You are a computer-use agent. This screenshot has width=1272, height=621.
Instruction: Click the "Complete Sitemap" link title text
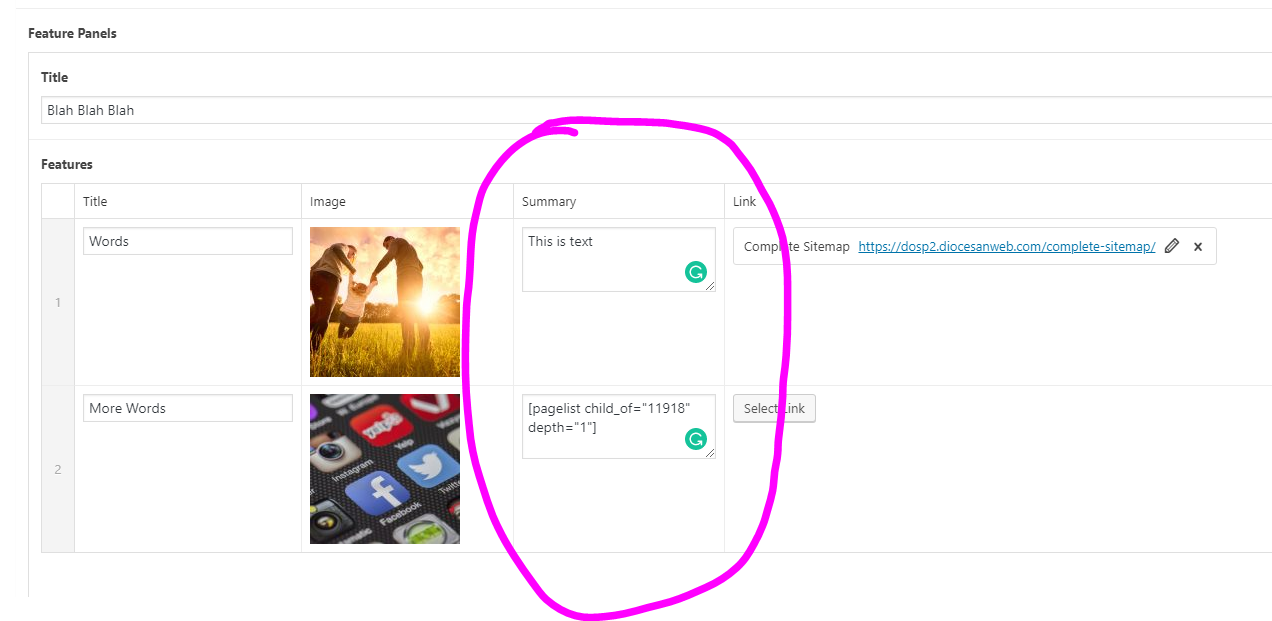797,247
